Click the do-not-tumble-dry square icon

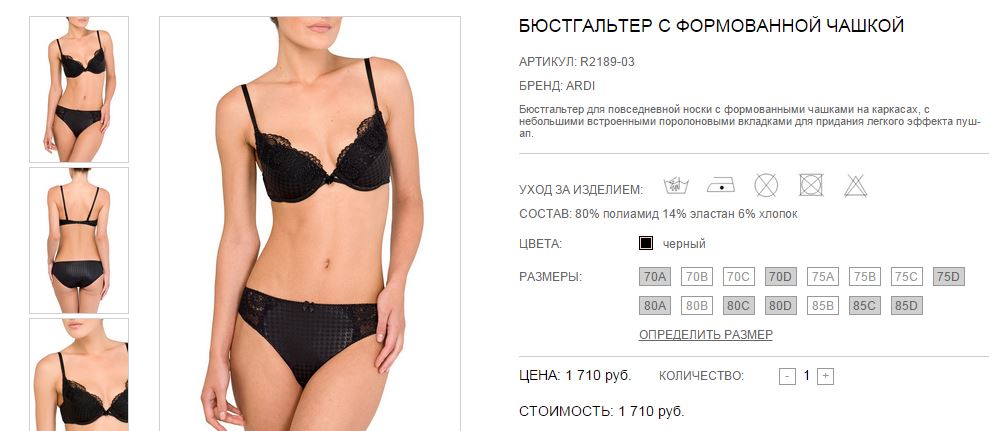(811, 185)
